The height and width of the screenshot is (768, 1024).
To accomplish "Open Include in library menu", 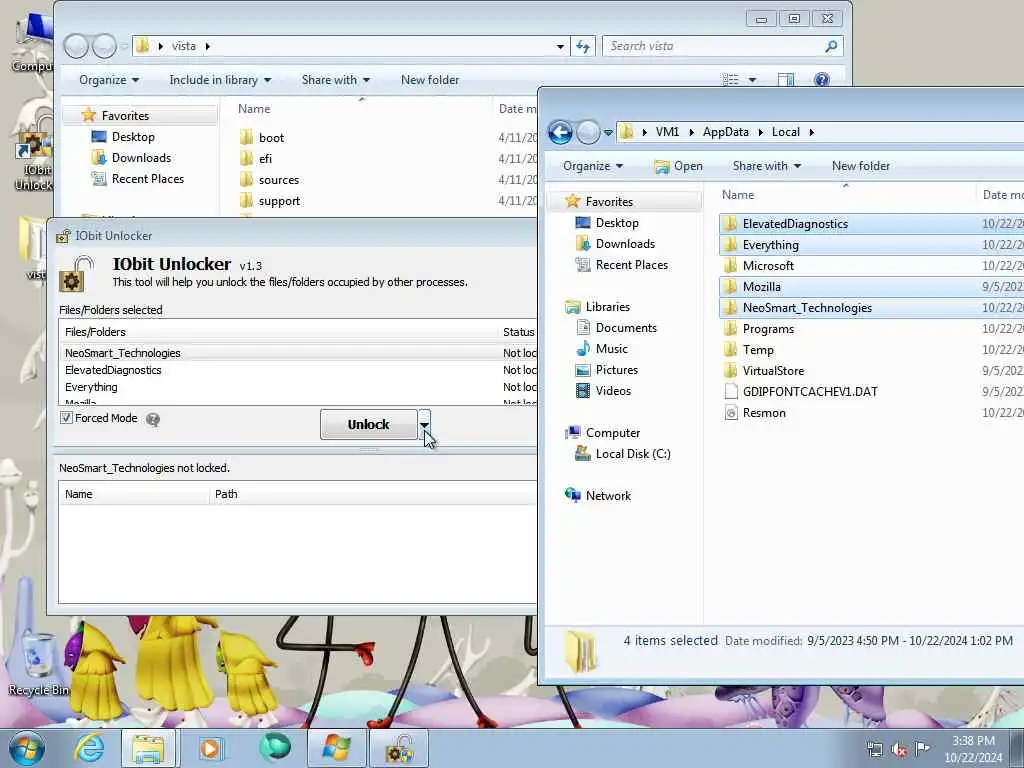I will pos(220,80).
